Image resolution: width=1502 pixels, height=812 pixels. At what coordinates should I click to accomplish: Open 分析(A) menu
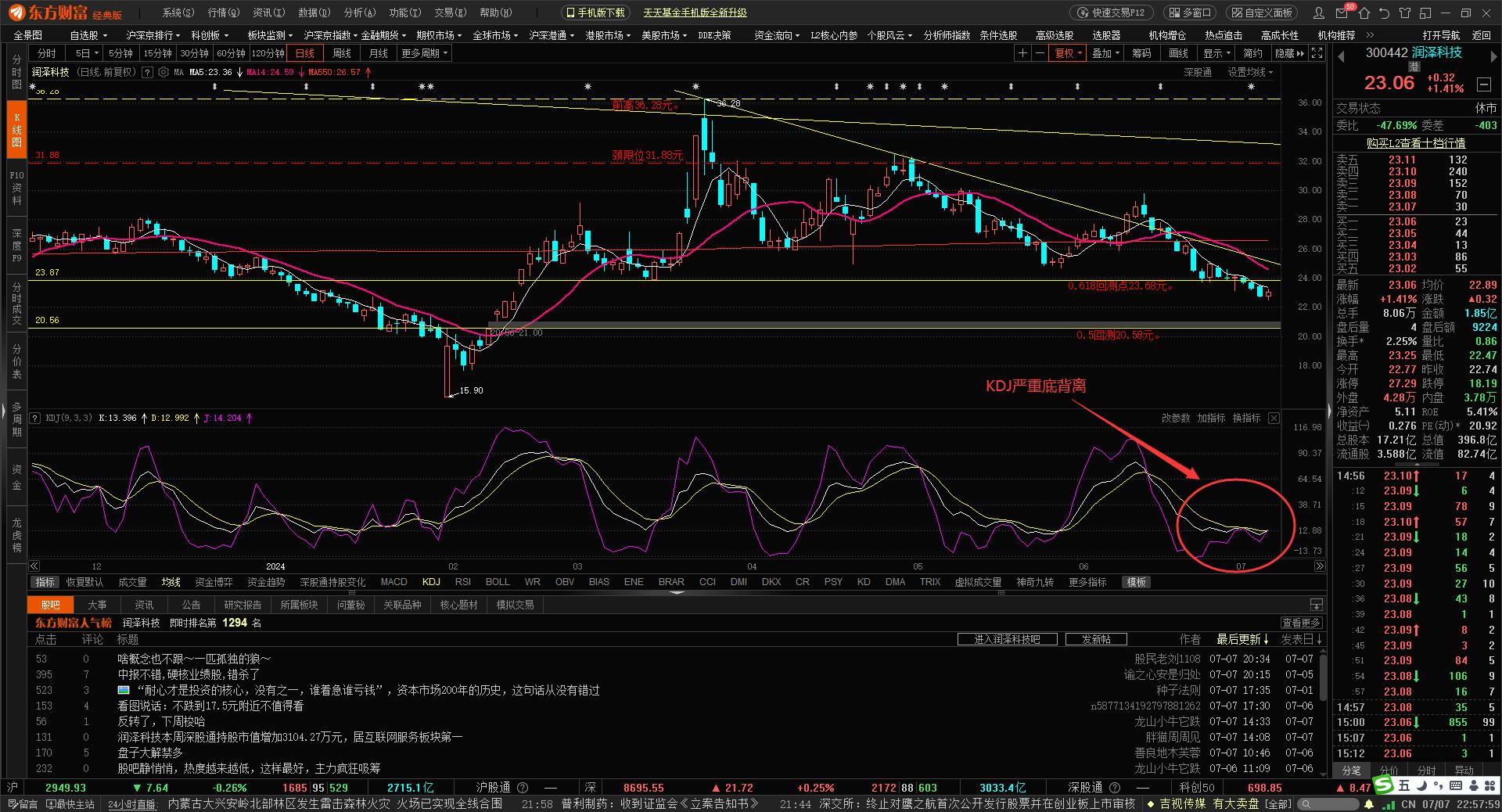tap(360, 13)
